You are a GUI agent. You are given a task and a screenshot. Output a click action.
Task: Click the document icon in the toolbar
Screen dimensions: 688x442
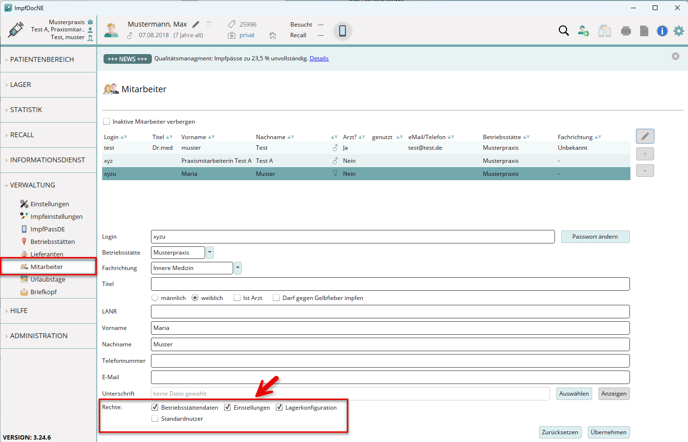coord(644,31)
